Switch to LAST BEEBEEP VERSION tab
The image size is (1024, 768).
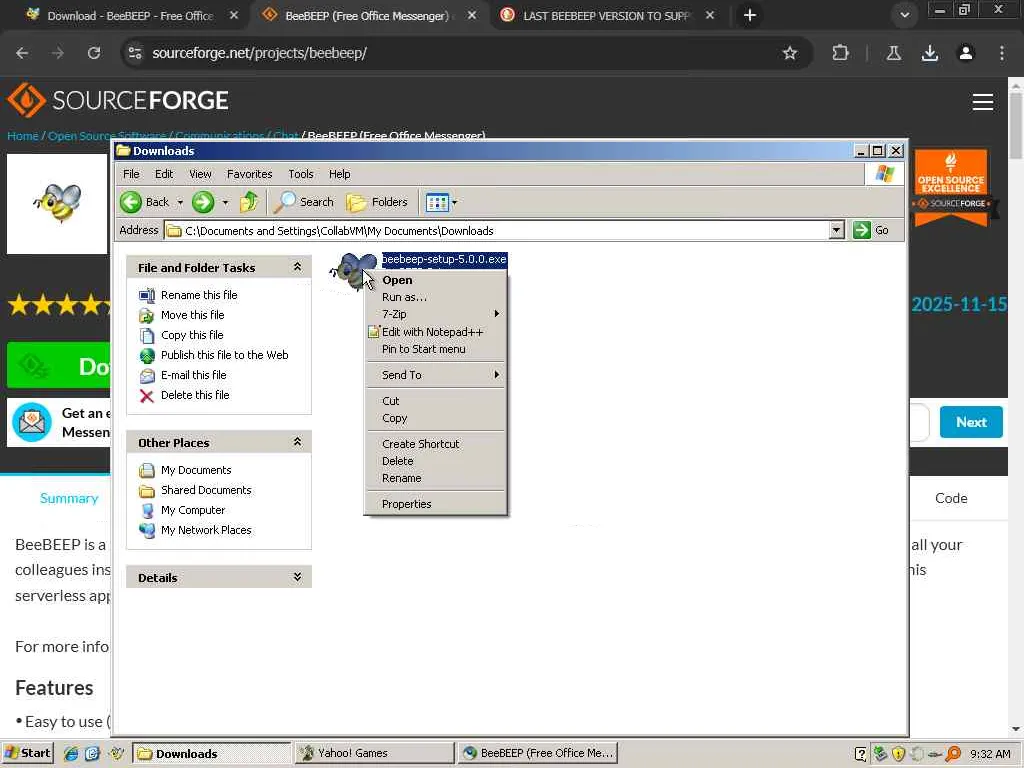tap(606, 16)
